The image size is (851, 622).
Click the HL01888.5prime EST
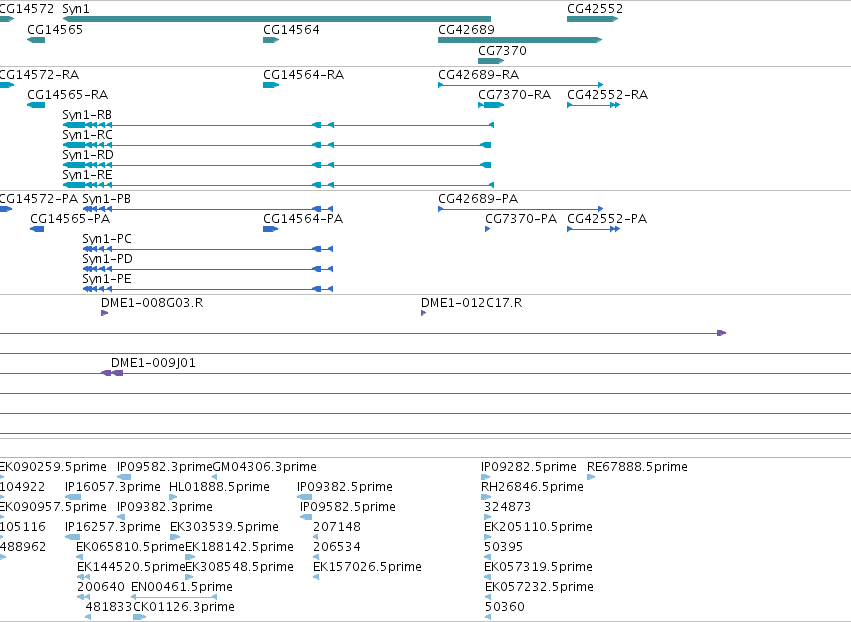tap(173, 497)
